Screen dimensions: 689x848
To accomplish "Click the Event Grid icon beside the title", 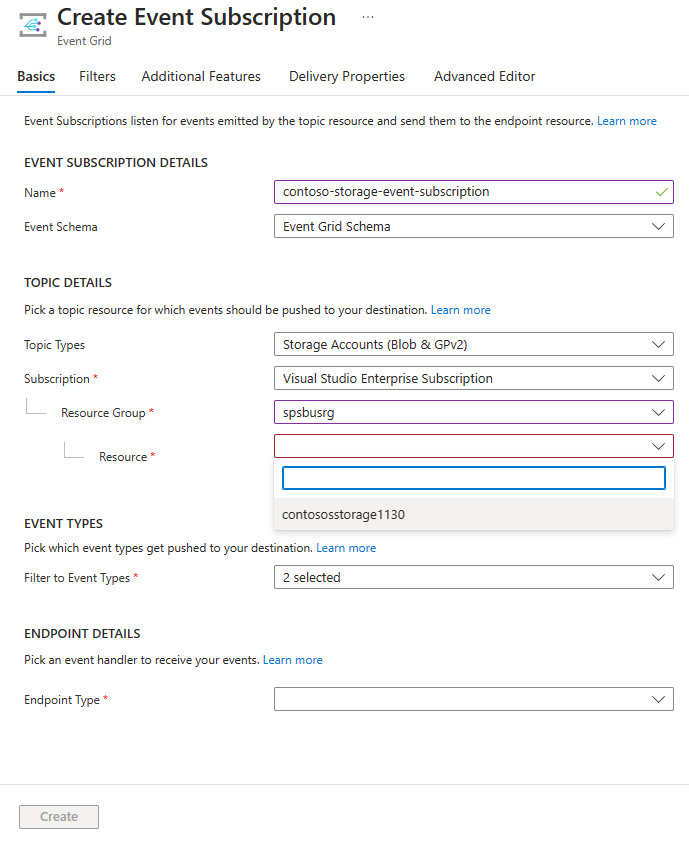I will [x=29, y=24].
